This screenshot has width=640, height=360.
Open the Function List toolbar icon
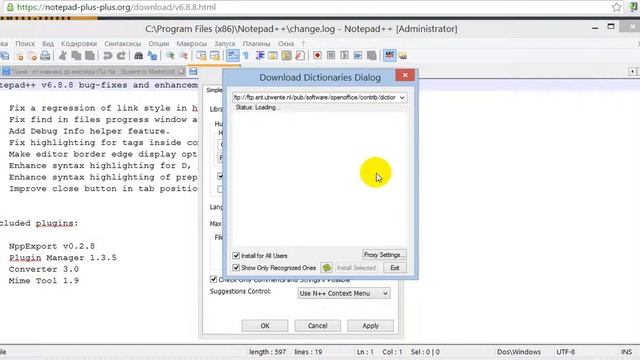click(x=300, y=56)
